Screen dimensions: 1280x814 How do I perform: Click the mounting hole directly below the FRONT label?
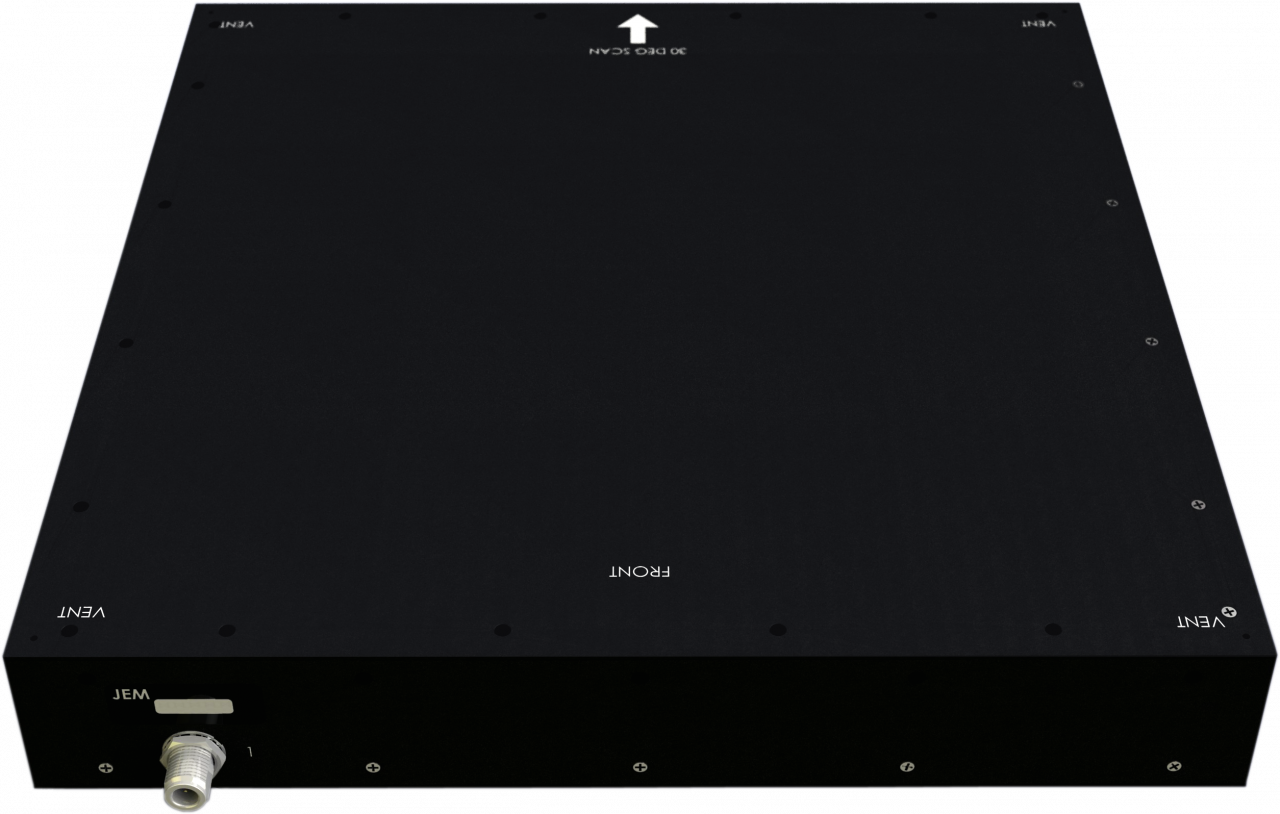point(502,630)
